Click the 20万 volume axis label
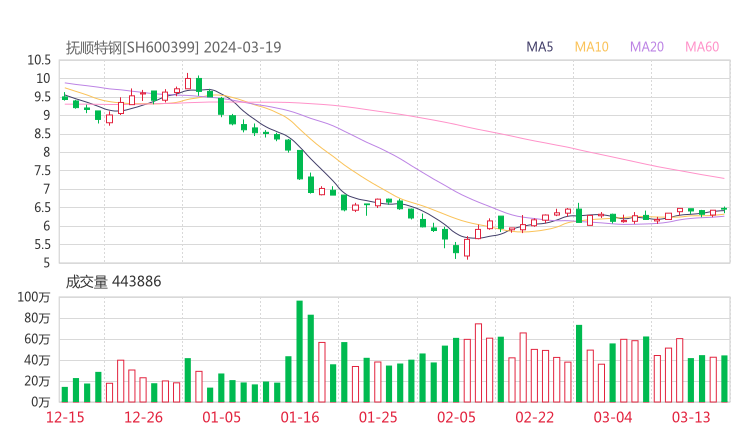Image resolution: width=740 pixels, height=440 pixels. [x=36, y=381]
